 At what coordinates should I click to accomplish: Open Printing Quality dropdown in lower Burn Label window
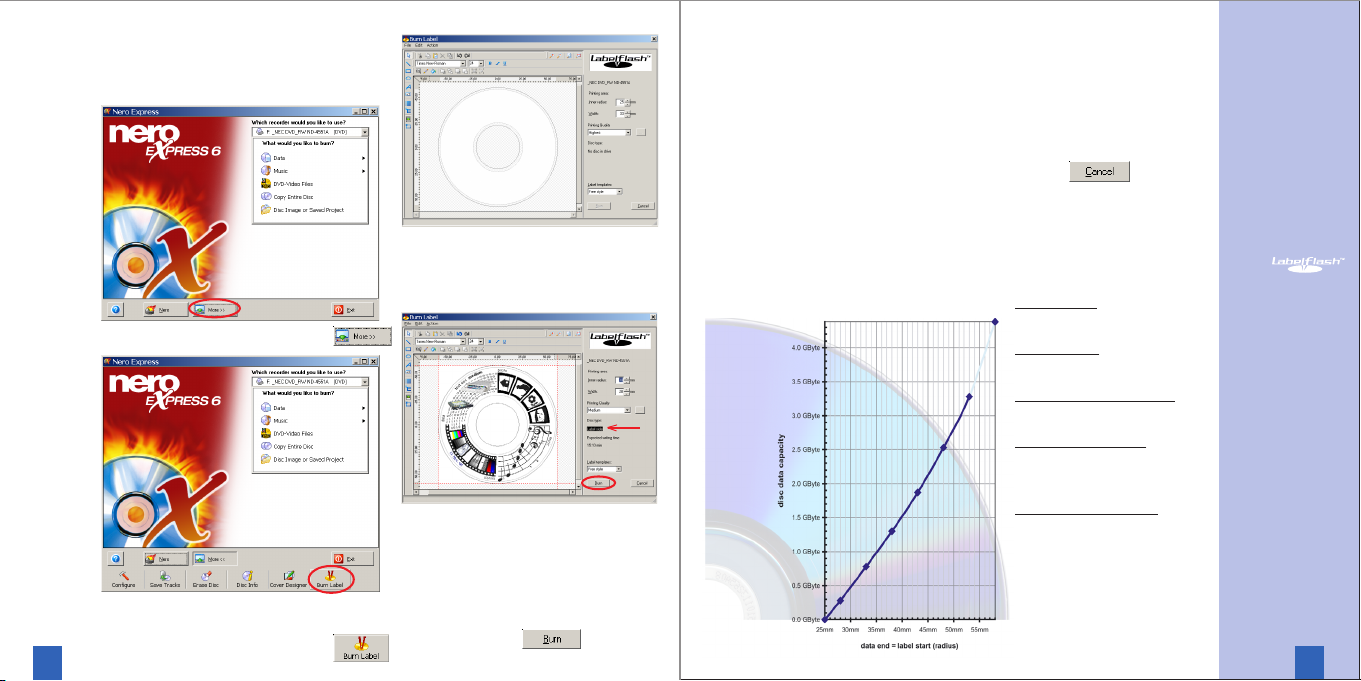[610, 410]
